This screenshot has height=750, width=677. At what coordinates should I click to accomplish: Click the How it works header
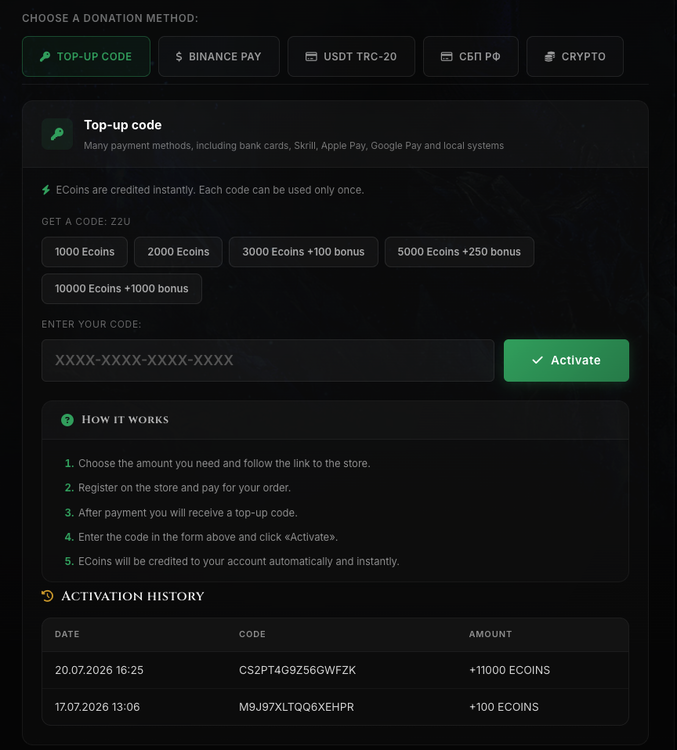335,420
